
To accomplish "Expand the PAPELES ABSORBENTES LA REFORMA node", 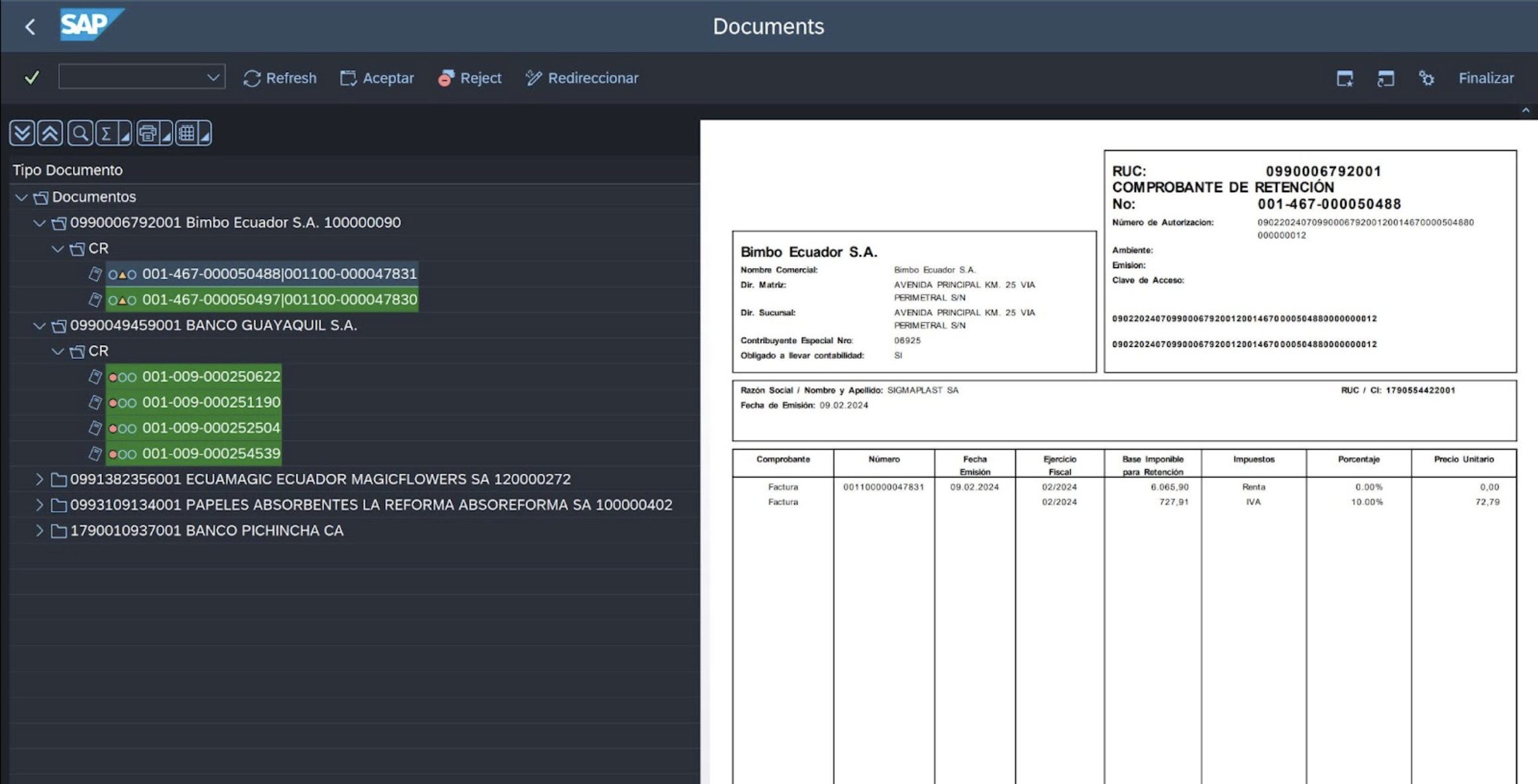I will coord(40,505).
